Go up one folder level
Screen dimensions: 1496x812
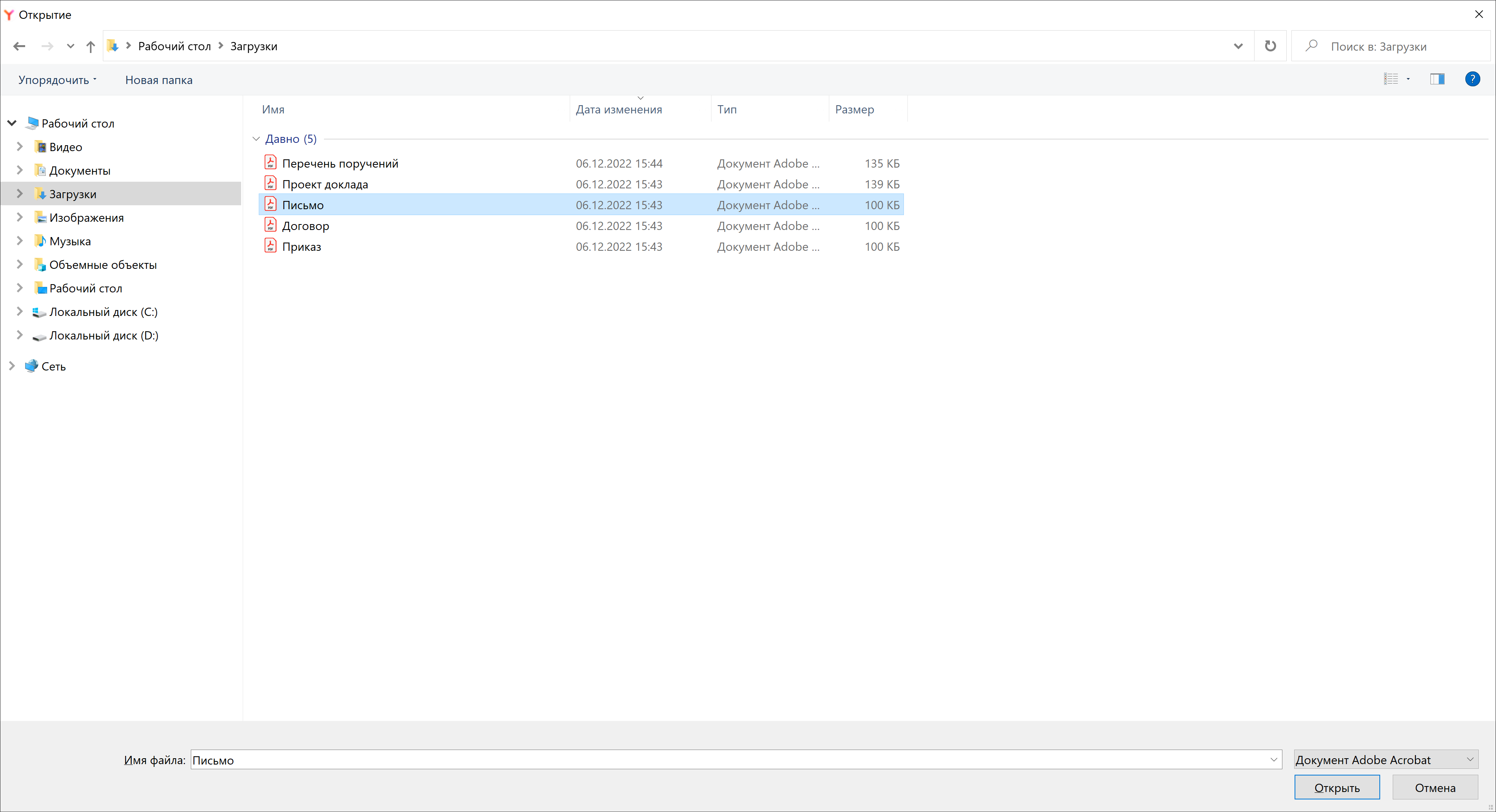91,46
